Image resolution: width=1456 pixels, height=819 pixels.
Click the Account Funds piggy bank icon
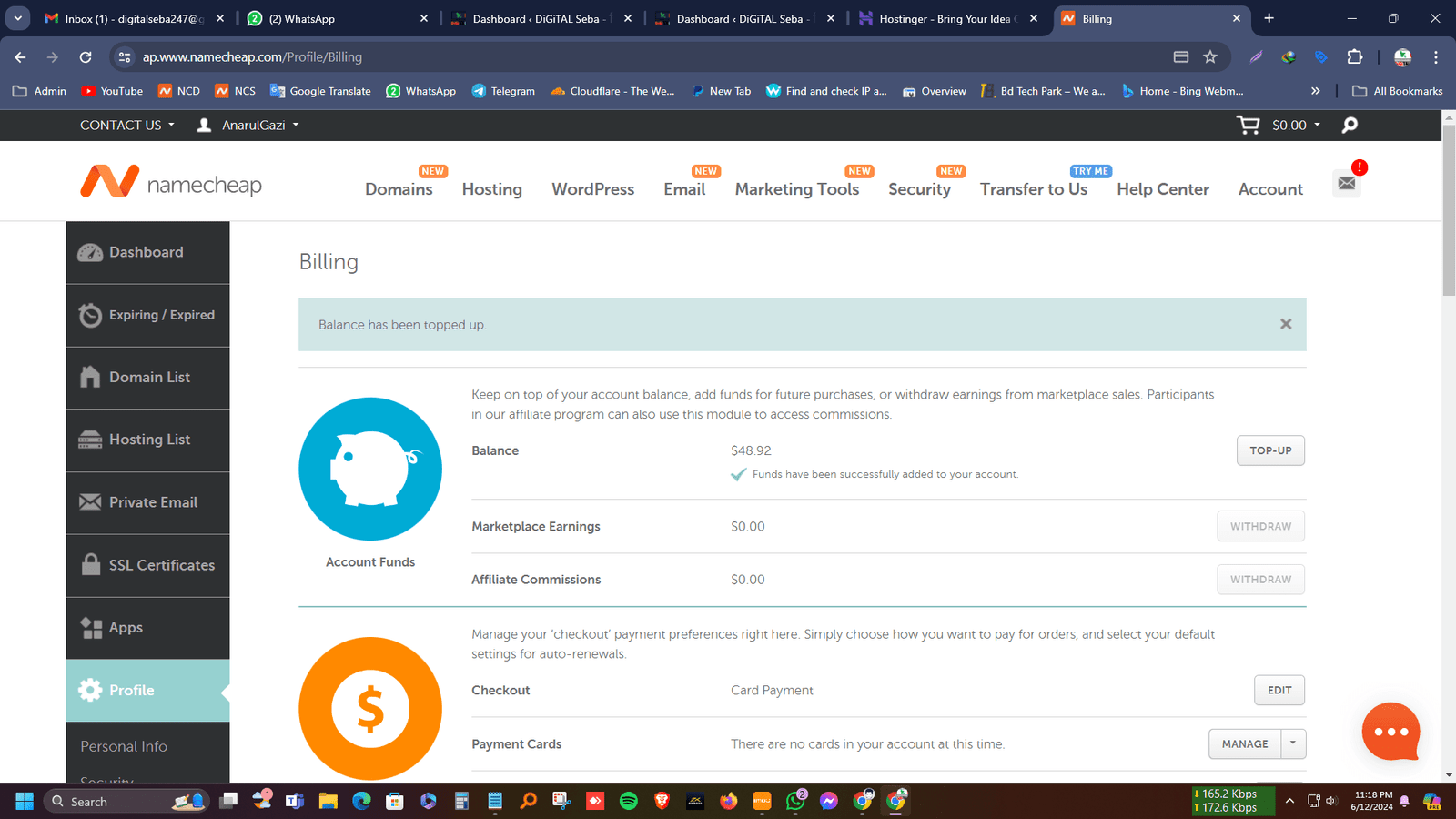coord(370,469)
